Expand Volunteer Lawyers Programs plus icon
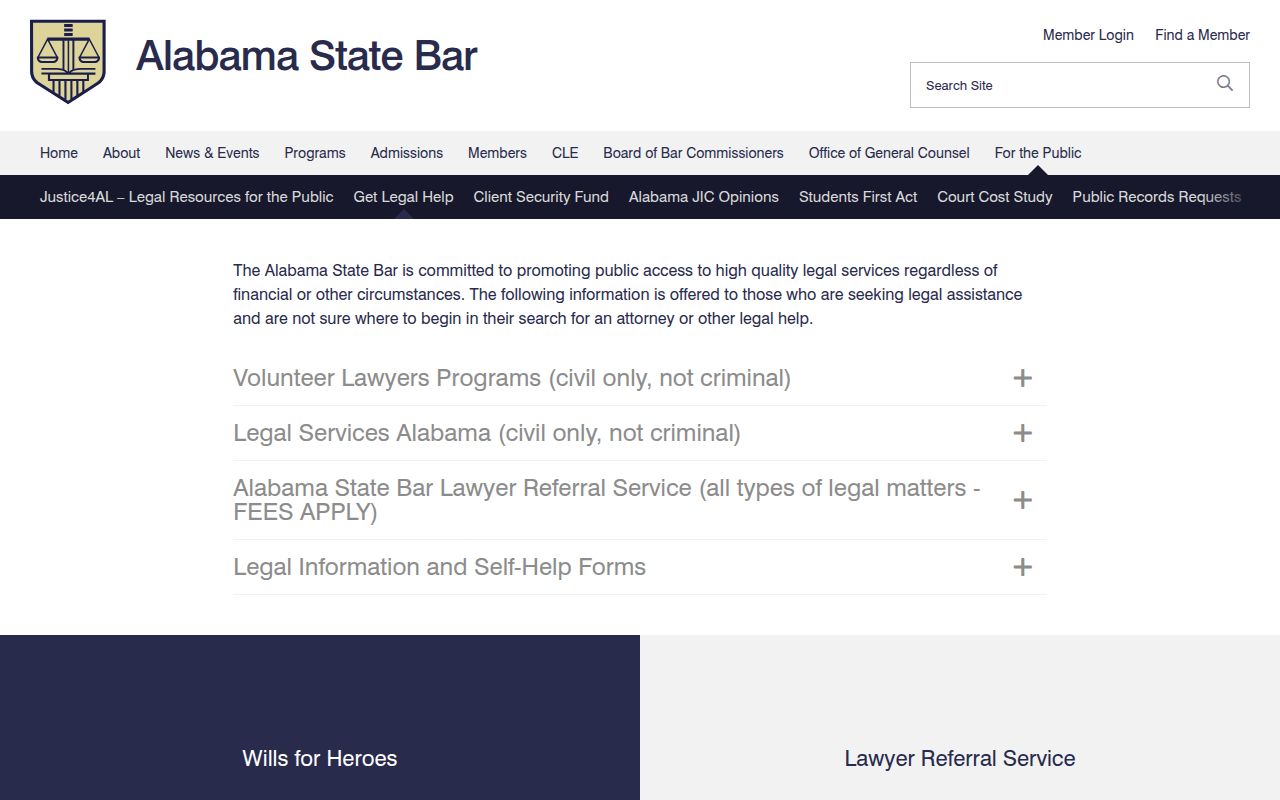The height and width of the screenshot is (800, 1280). pyautogui.click(x=1022, y=378)
